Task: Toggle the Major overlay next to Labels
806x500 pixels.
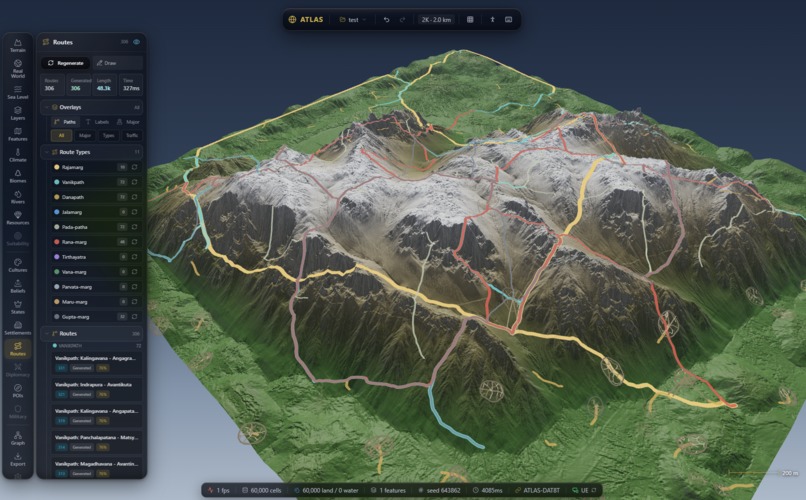Action: click(x=129, y=122)
